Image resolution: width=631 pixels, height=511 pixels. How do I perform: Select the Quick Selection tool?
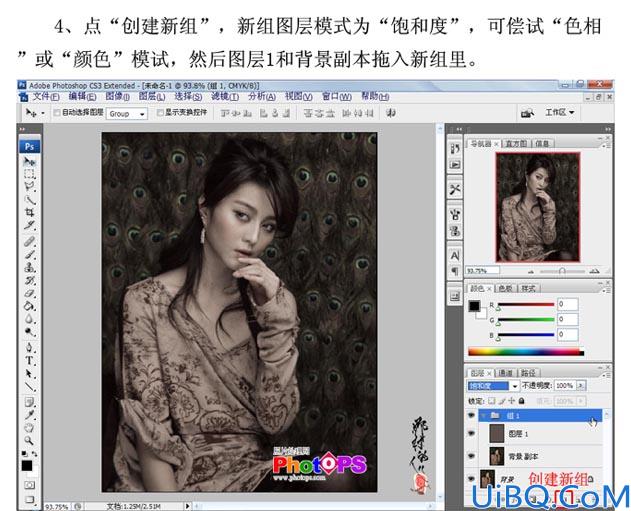(29, 199)
